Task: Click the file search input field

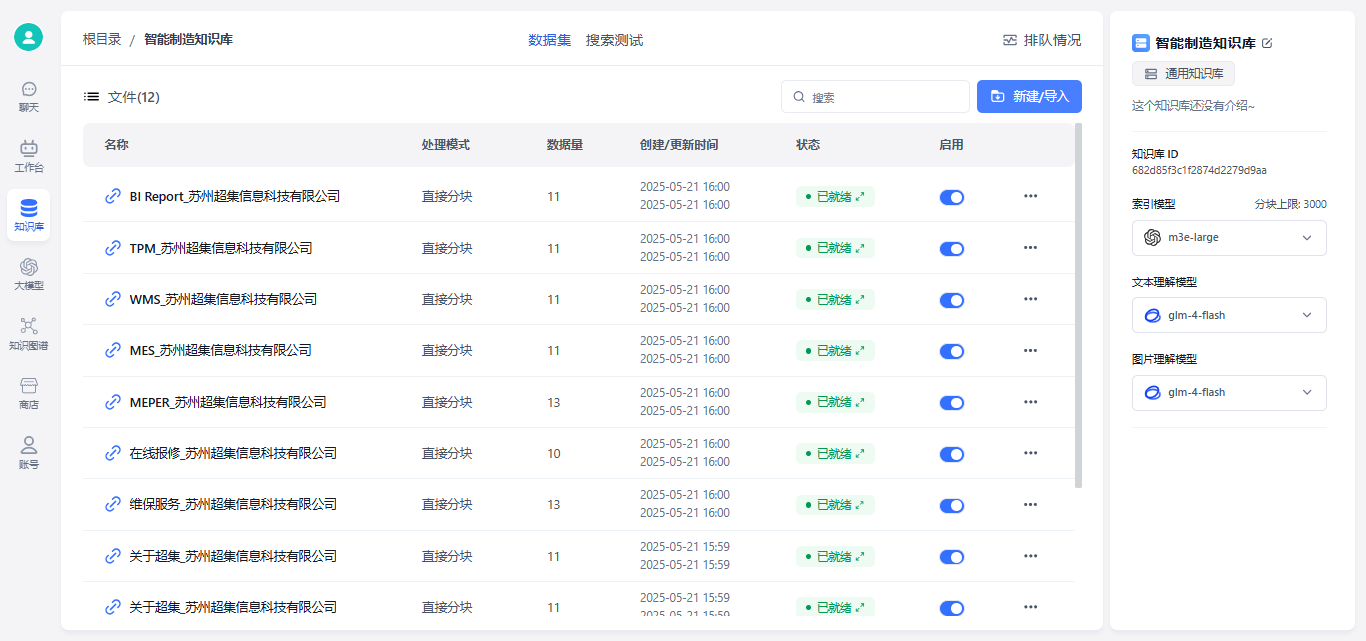Action: (x=875, y=97)
